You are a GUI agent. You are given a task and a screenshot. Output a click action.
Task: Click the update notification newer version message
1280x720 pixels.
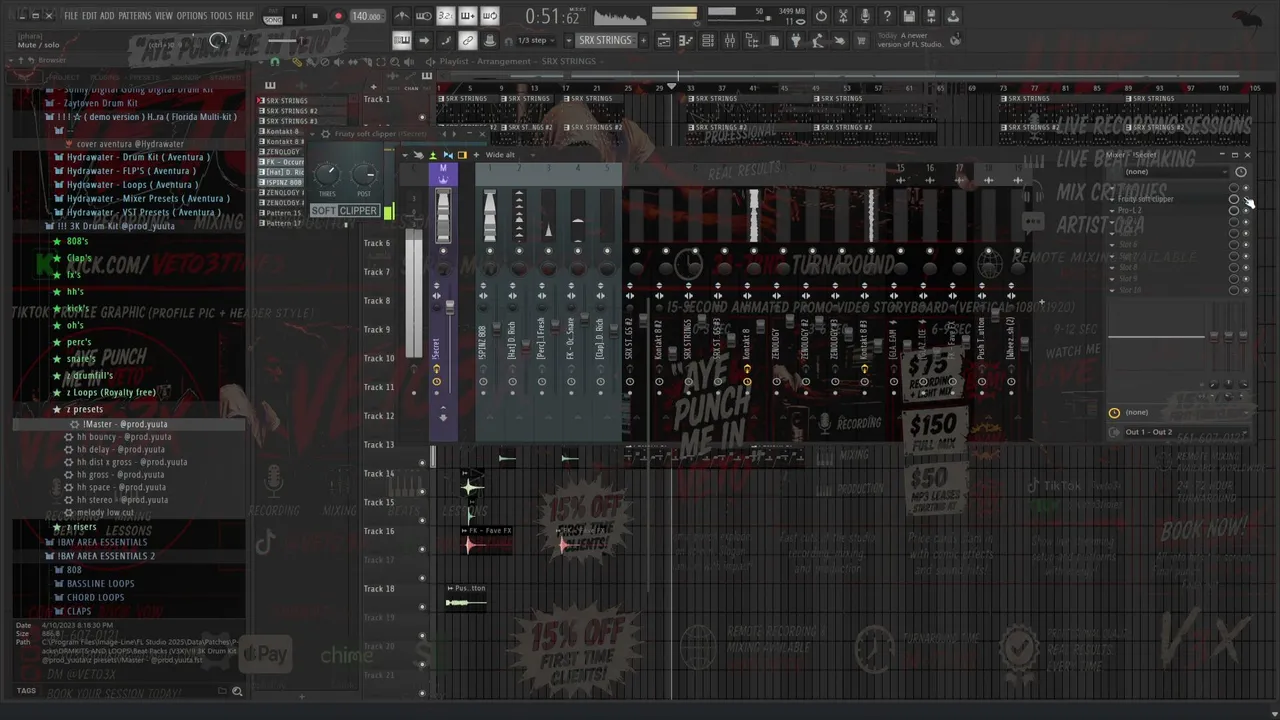(x=910, y=40)
